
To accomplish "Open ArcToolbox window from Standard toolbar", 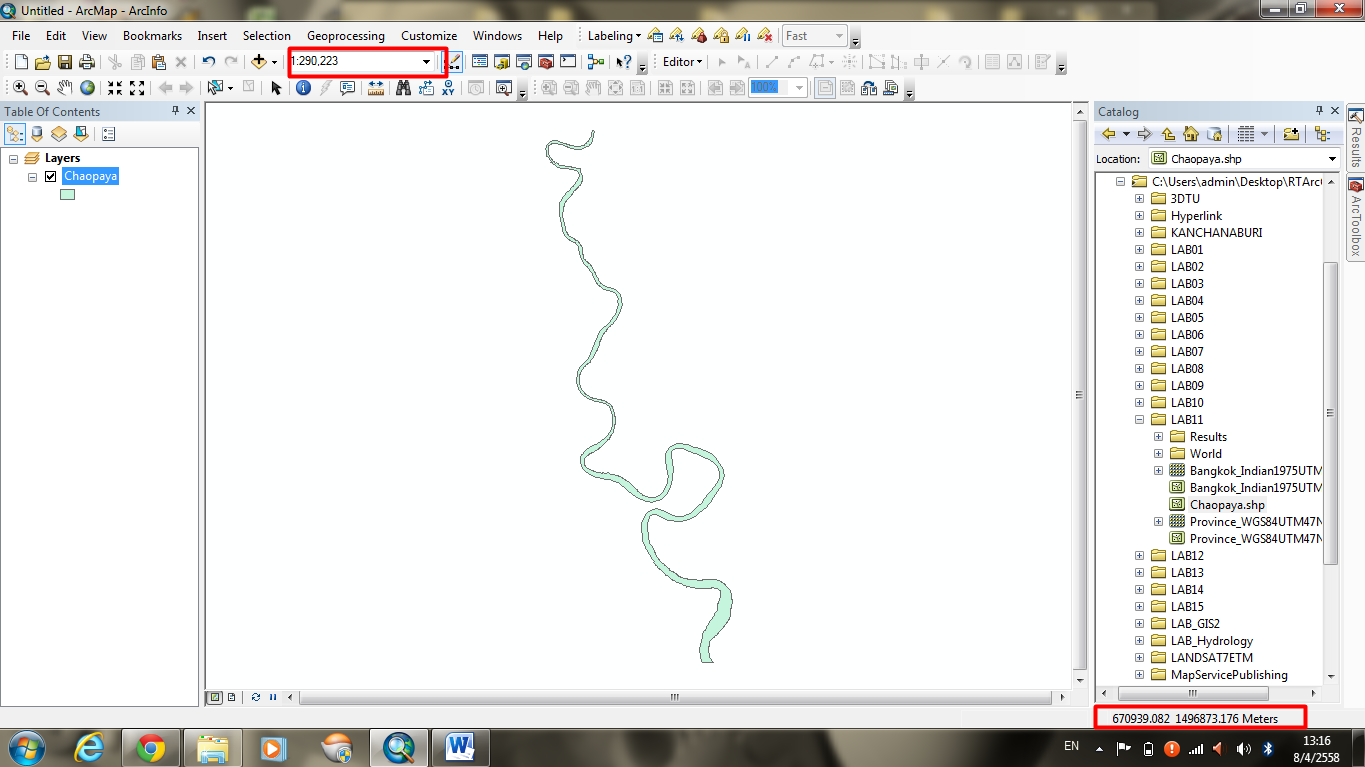I will pyautogui.click(x=545, y=62).
